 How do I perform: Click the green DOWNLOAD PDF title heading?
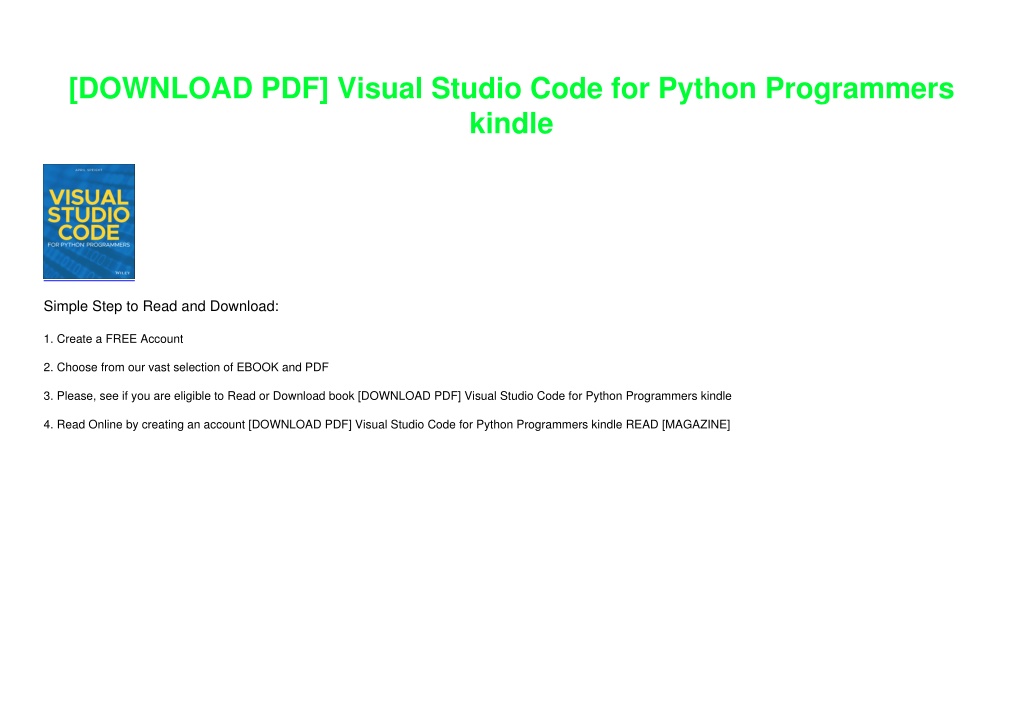(511, 106)
